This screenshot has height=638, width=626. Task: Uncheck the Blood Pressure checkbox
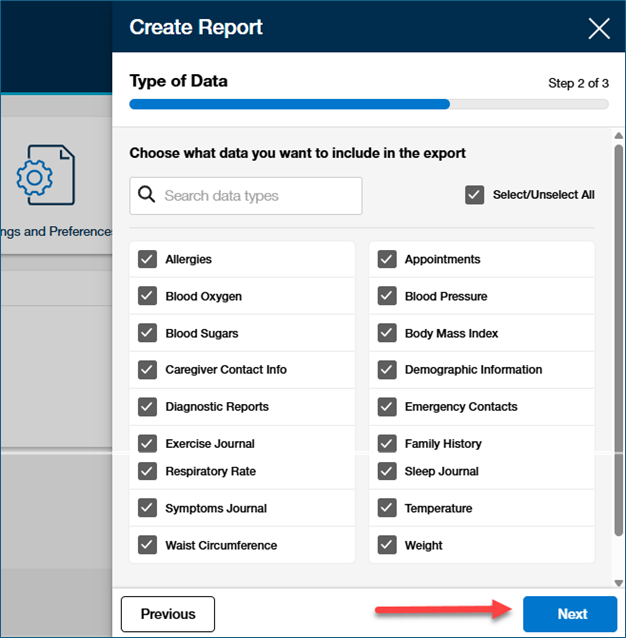387,296
